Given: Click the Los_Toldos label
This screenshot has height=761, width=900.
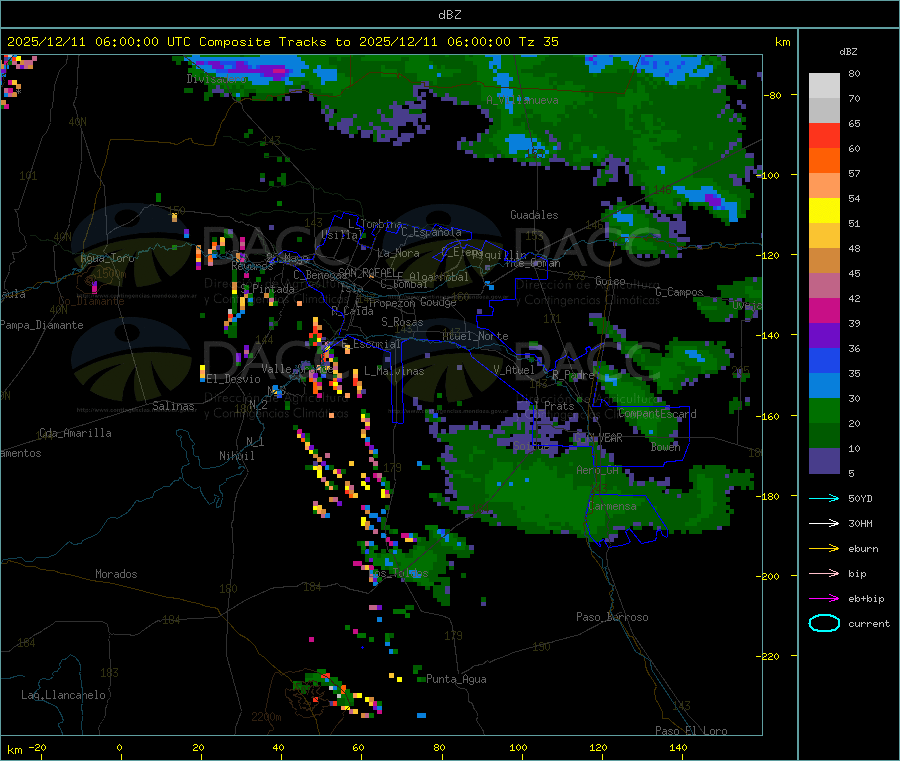Looking at the screenshot, I should [x=398, y=573].
